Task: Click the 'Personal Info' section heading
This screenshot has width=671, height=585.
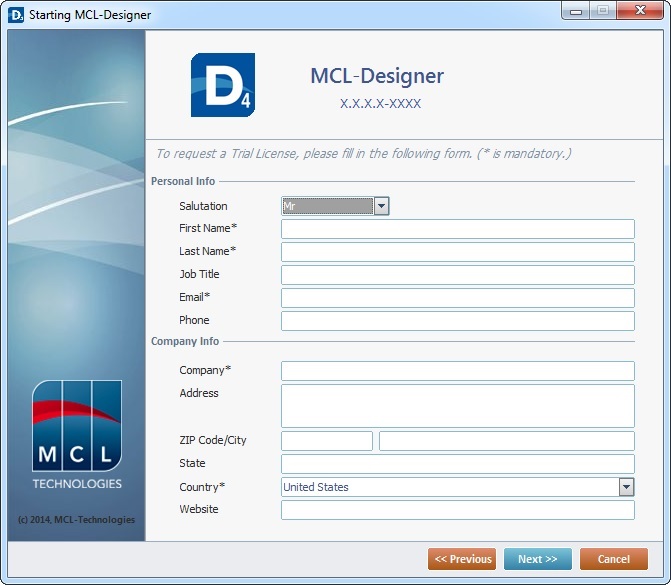Action: point(183,181)
